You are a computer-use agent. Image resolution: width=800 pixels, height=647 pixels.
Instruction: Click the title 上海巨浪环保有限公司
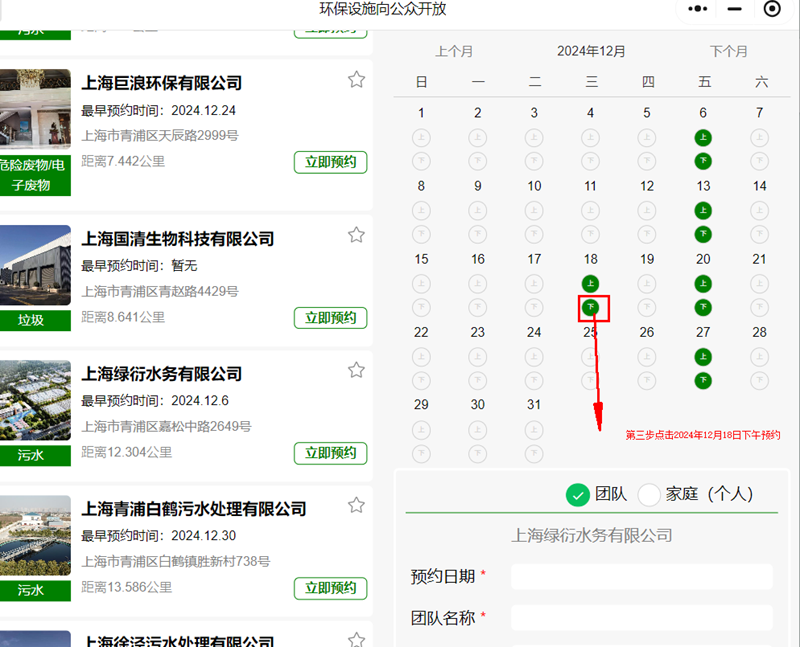click(162, 83)
